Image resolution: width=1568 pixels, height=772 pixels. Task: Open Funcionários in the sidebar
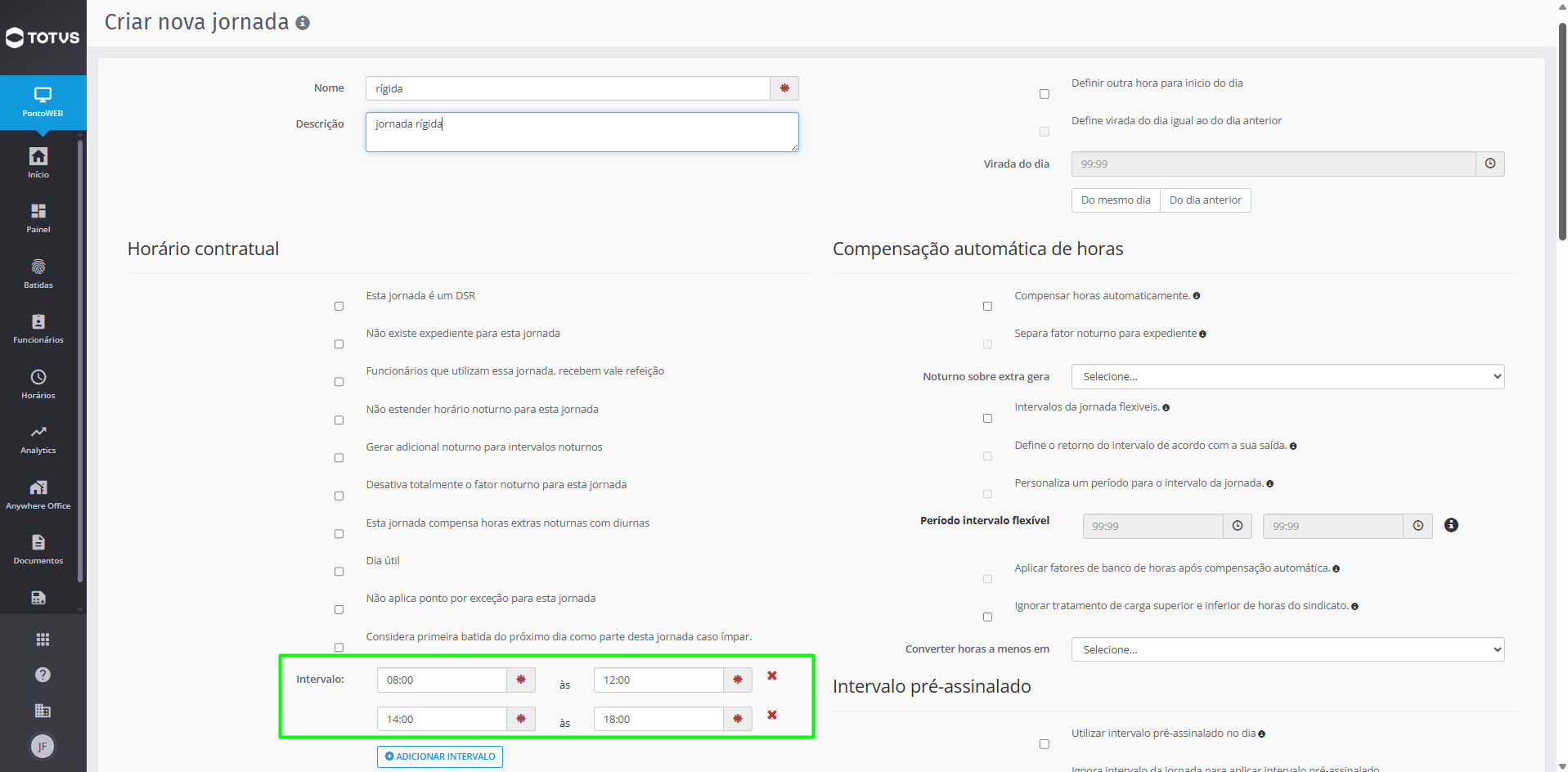pyautogui.click(x=38, y=329)
